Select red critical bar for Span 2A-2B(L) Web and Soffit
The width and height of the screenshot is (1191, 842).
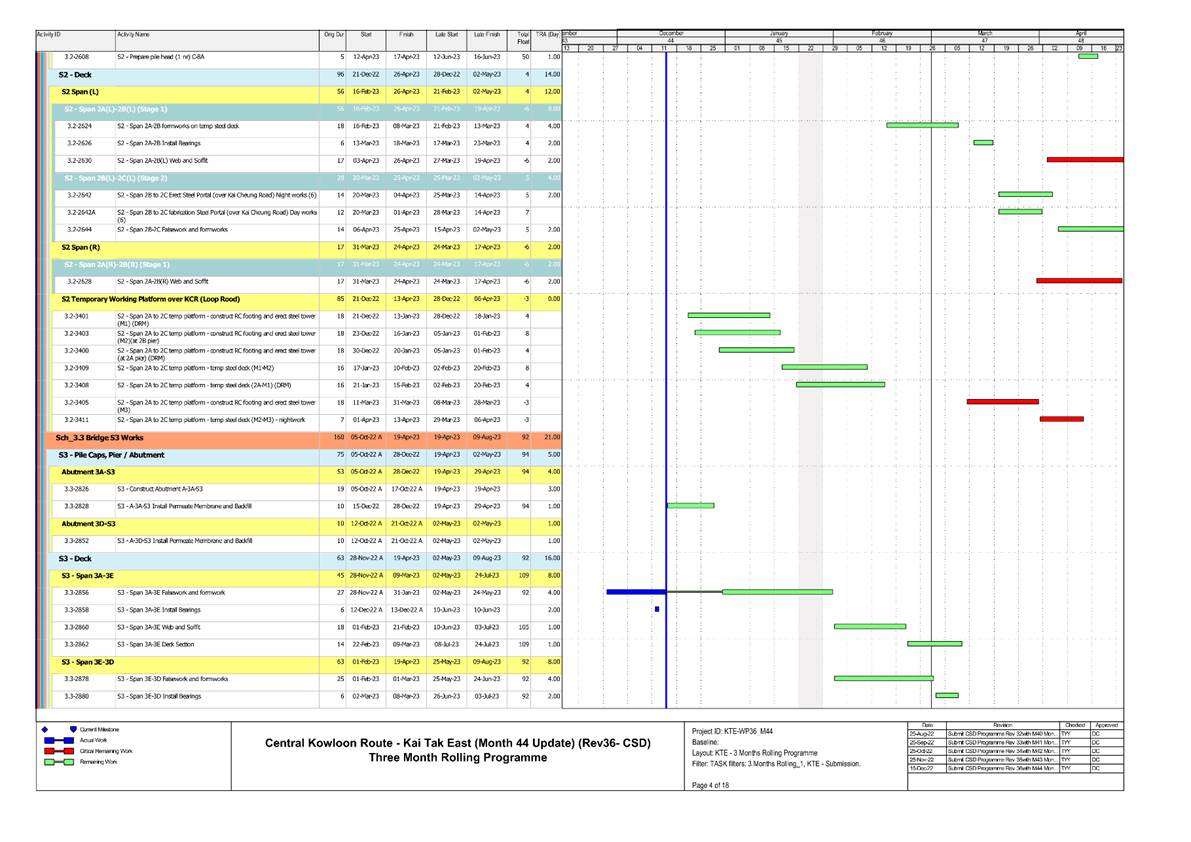(1085, 158)
